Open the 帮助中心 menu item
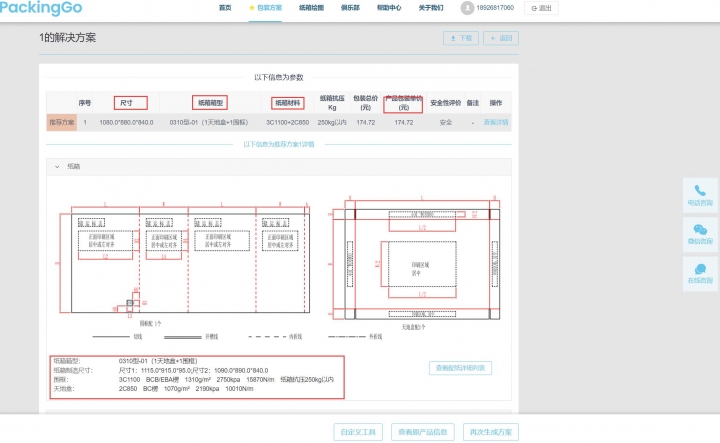720x443 pixels. click(389, 8)
